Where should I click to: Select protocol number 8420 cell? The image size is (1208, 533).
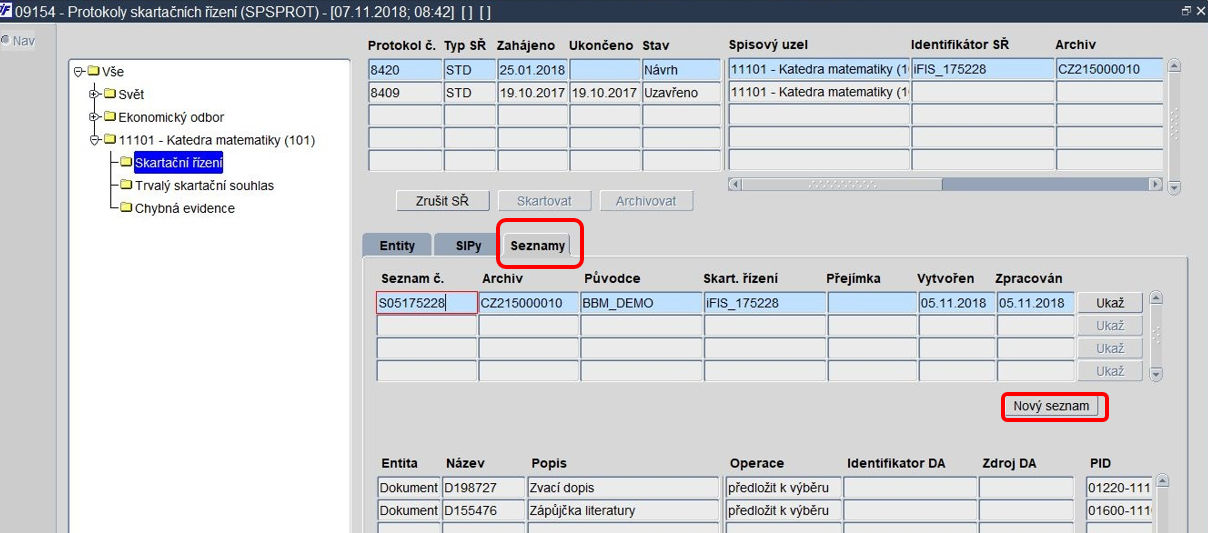coord(406,70)
